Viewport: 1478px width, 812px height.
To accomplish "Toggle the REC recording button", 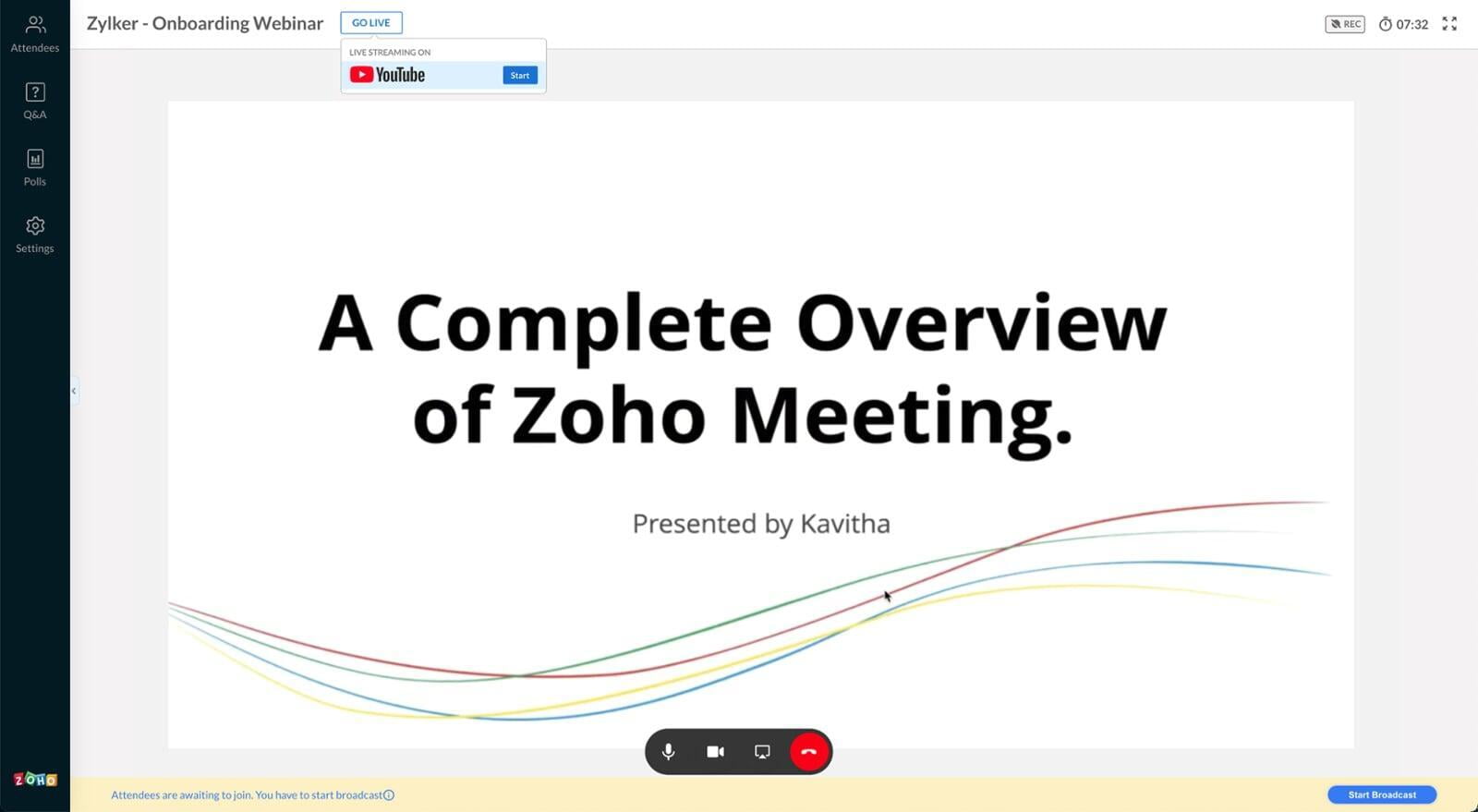I will [1345, 24].
